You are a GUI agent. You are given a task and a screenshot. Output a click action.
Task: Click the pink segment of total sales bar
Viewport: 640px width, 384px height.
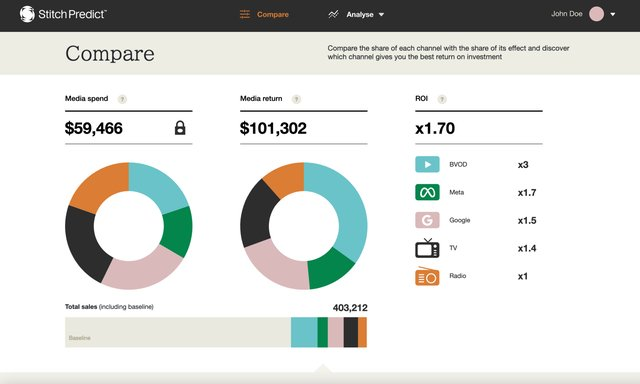(336, 332)
